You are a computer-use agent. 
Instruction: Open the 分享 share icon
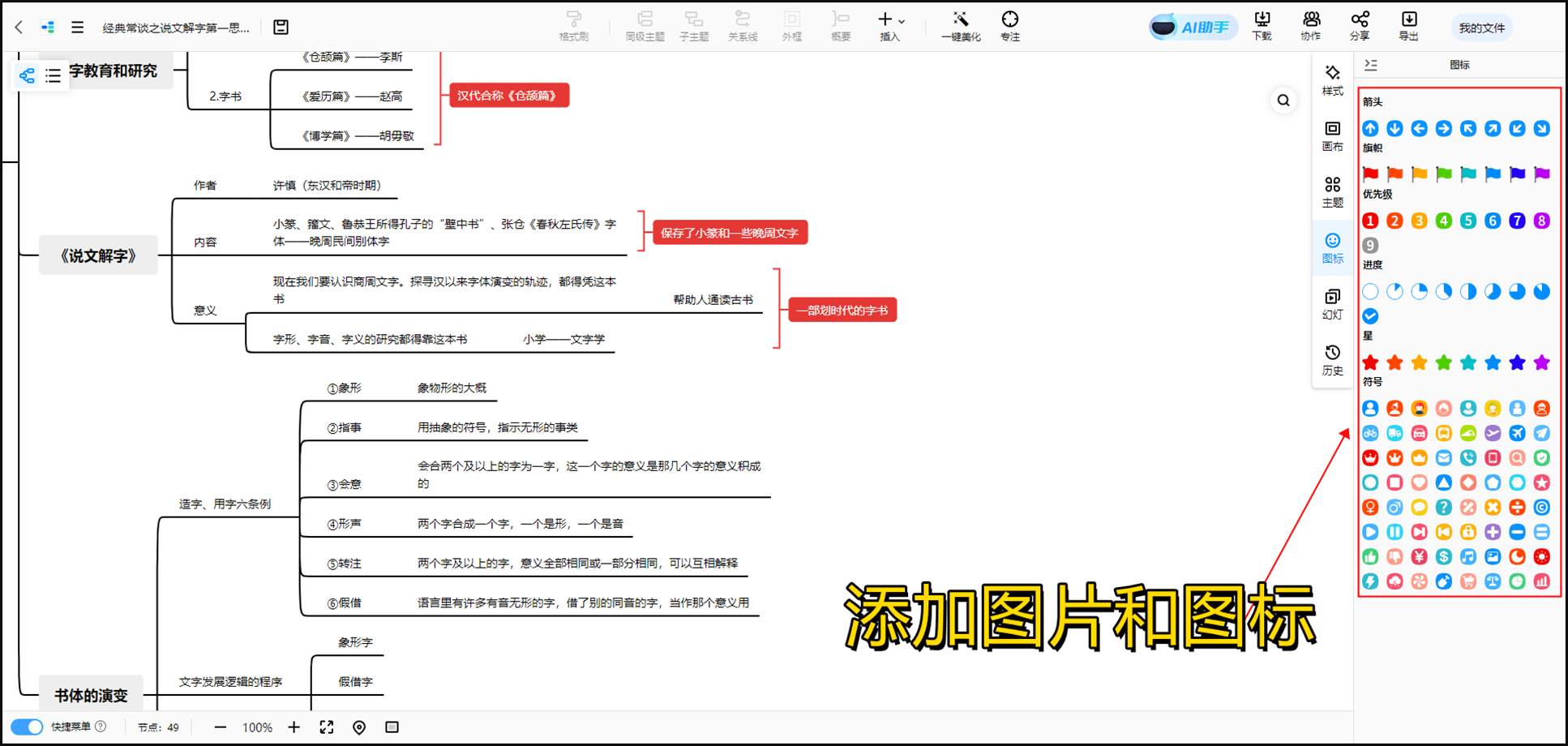[x=1359, y=26]
